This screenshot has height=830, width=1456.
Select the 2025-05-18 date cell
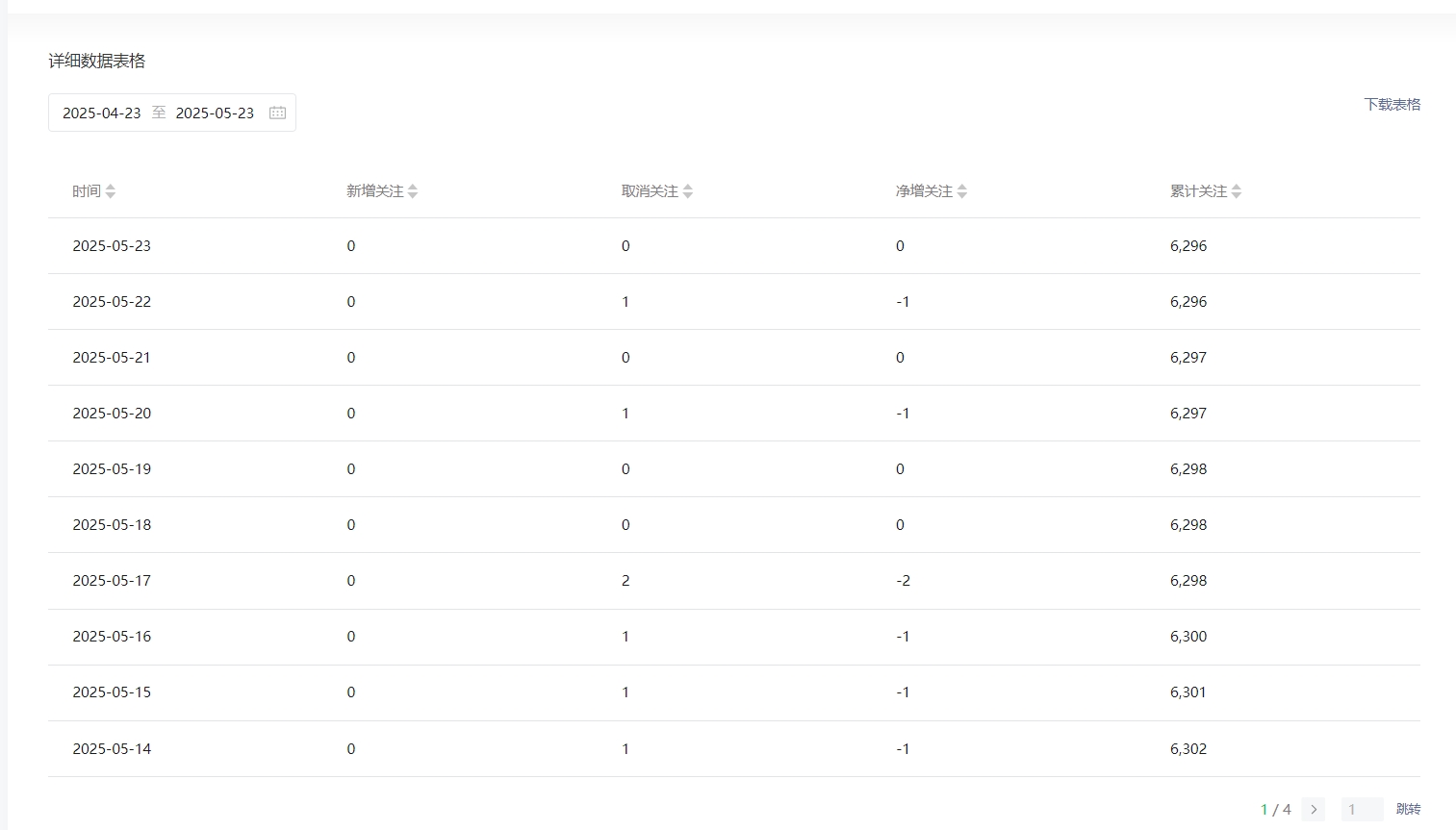(112, 525)
